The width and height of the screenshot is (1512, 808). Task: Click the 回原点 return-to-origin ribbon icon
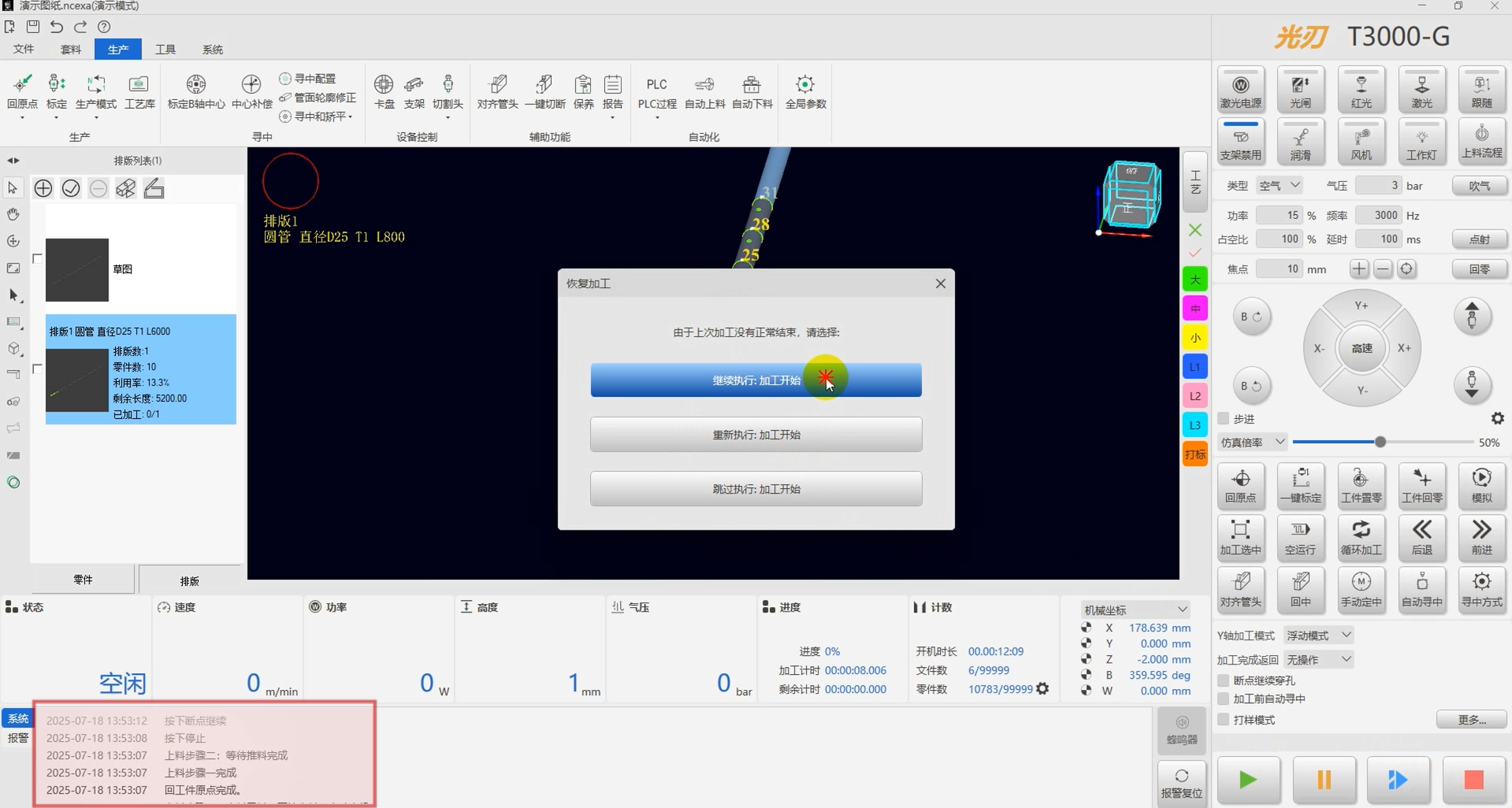tap(22, 92)
